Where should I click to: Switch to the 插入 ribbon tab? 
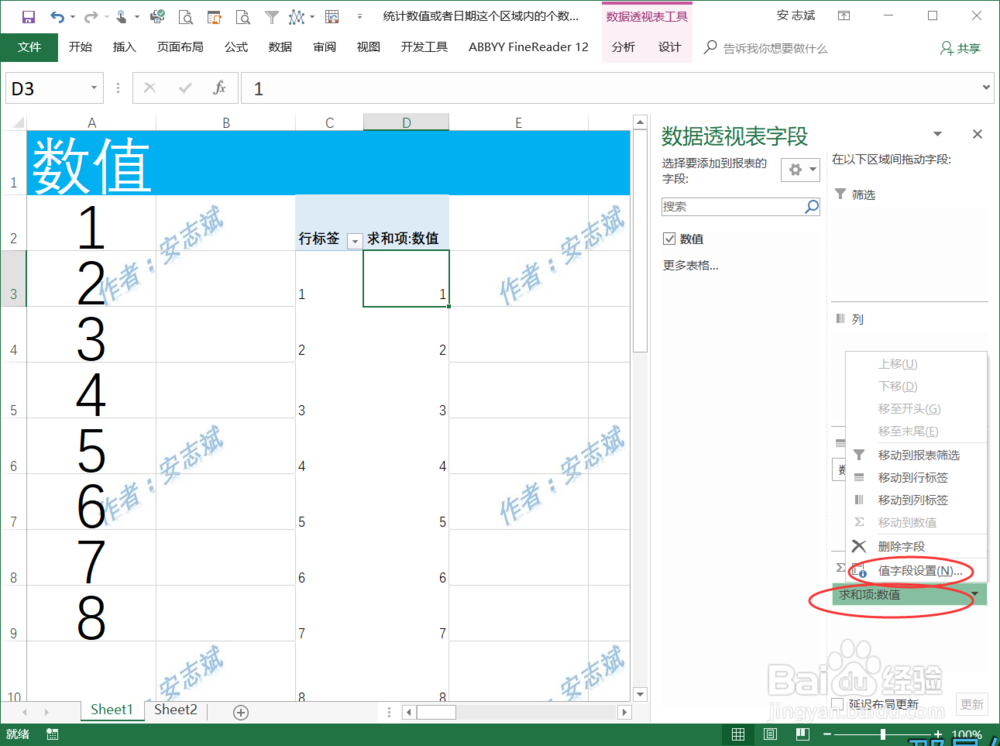[124, 47]
